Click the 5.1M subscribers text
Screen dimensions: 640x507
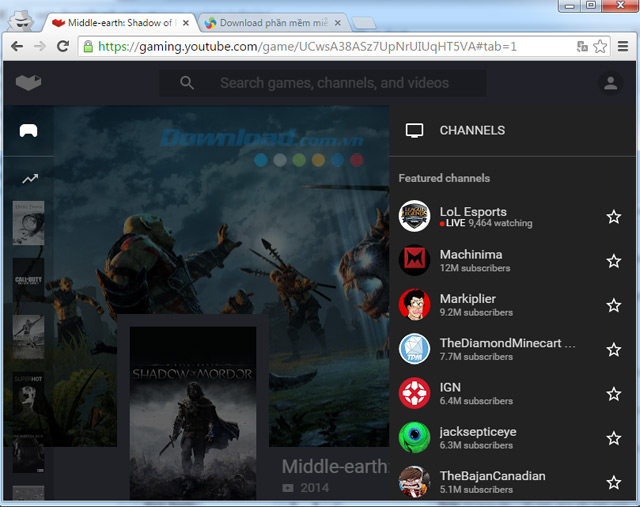476,490
